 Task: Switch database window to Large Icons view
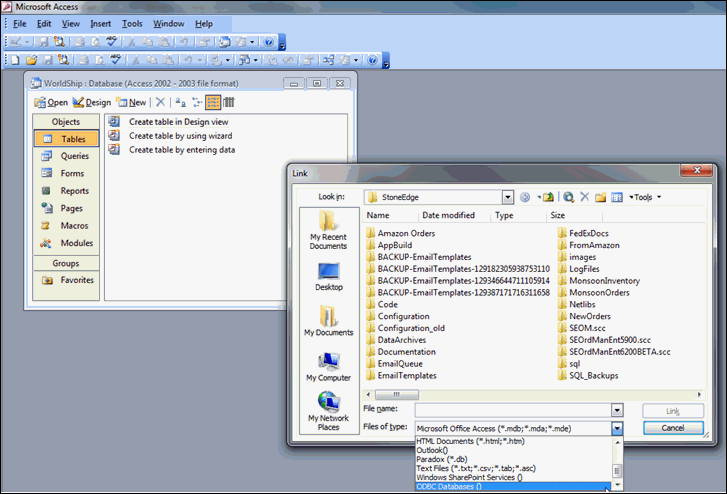[x=181, y=102]
